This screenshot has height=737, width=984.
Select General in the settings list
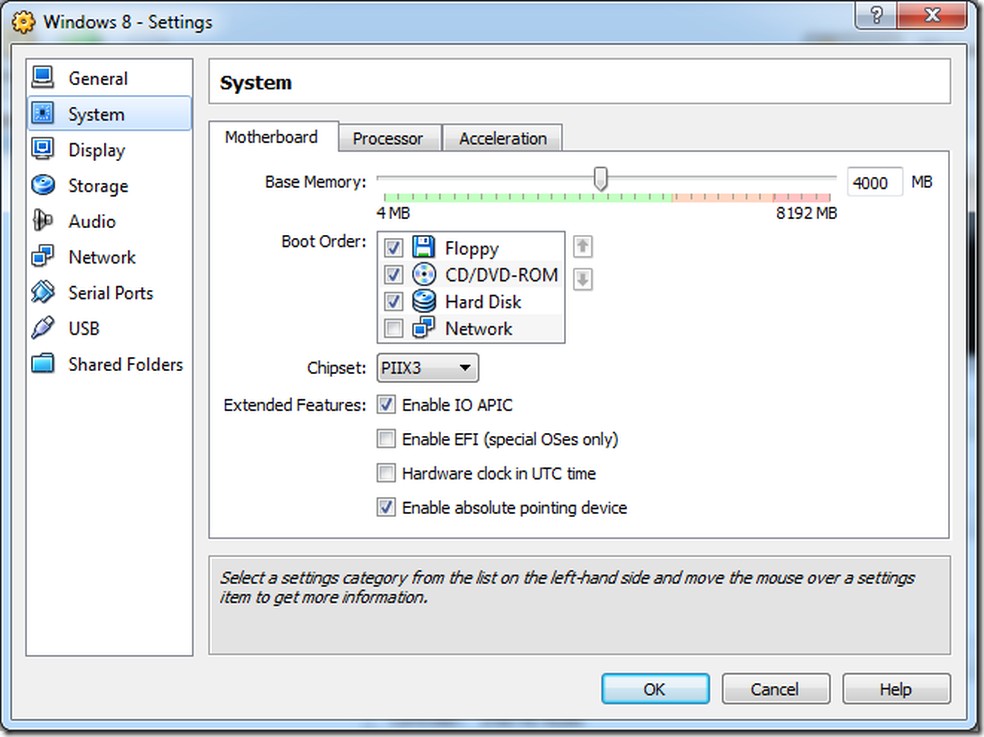109,78
